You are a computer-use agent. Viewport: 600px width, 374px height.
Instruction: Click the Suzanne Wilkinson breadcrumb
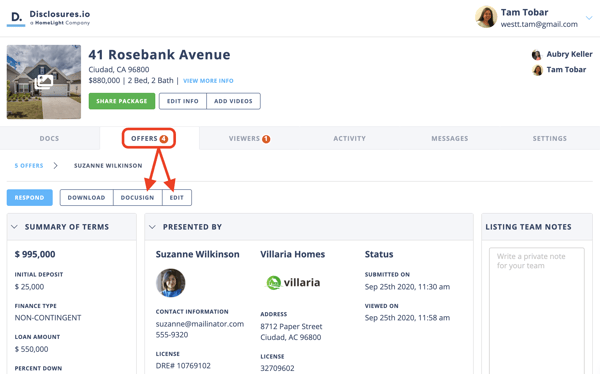click(x=108, y=166)
